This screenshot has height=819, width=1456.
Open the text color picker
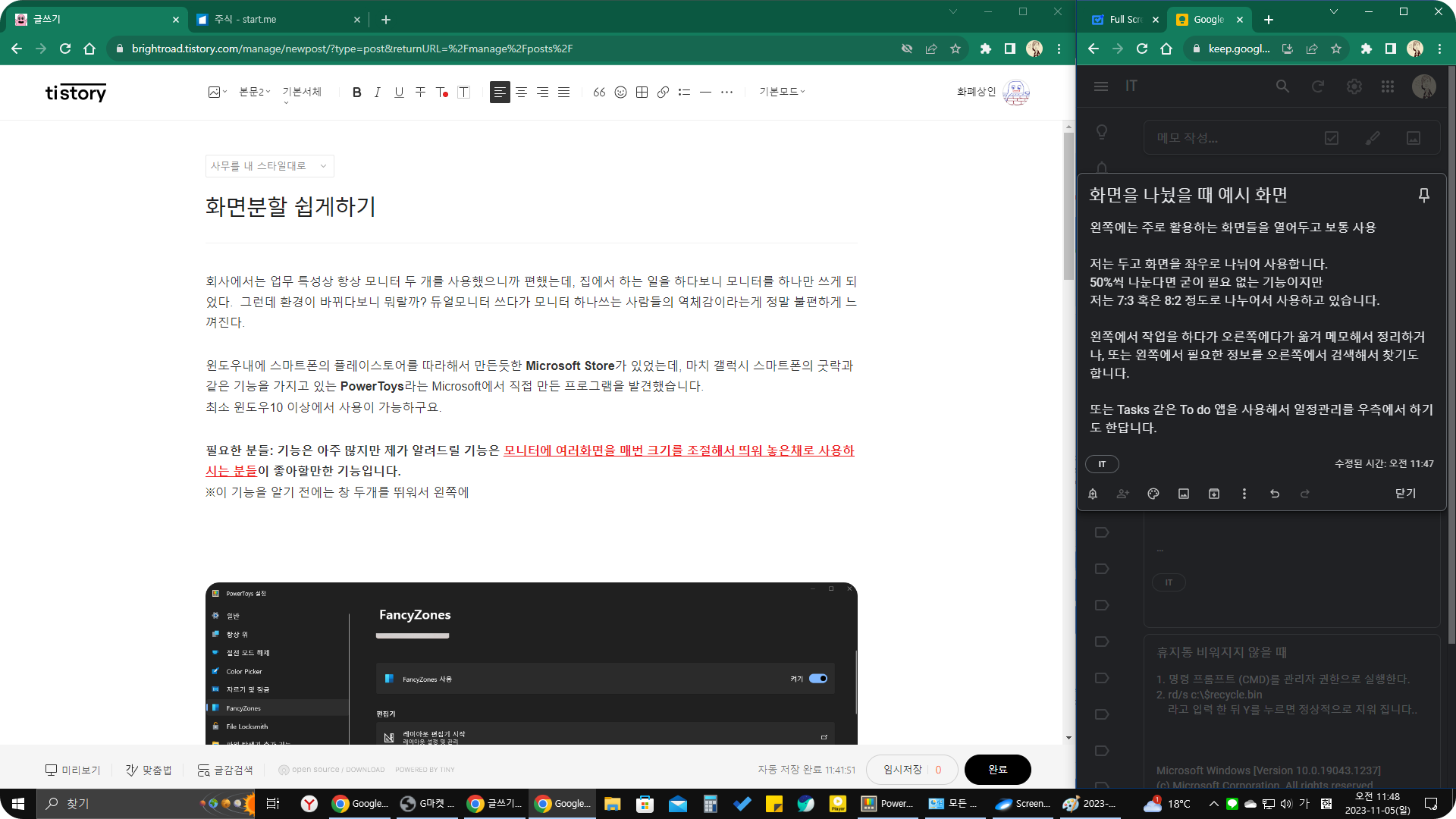tap(442, 92)
